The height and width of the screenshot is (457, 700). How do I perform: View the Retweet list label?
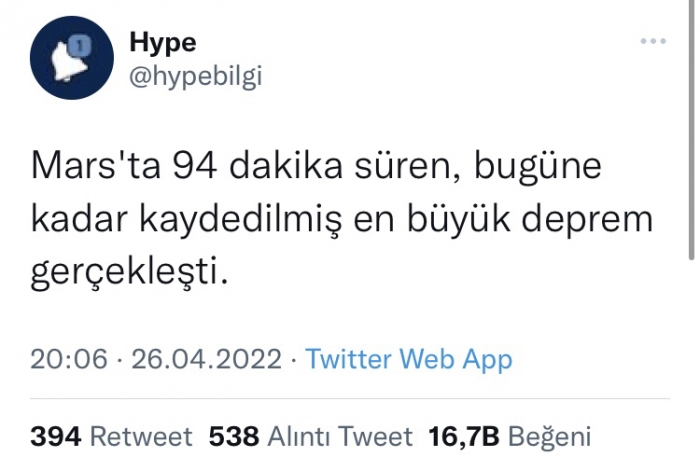[141, 436]
